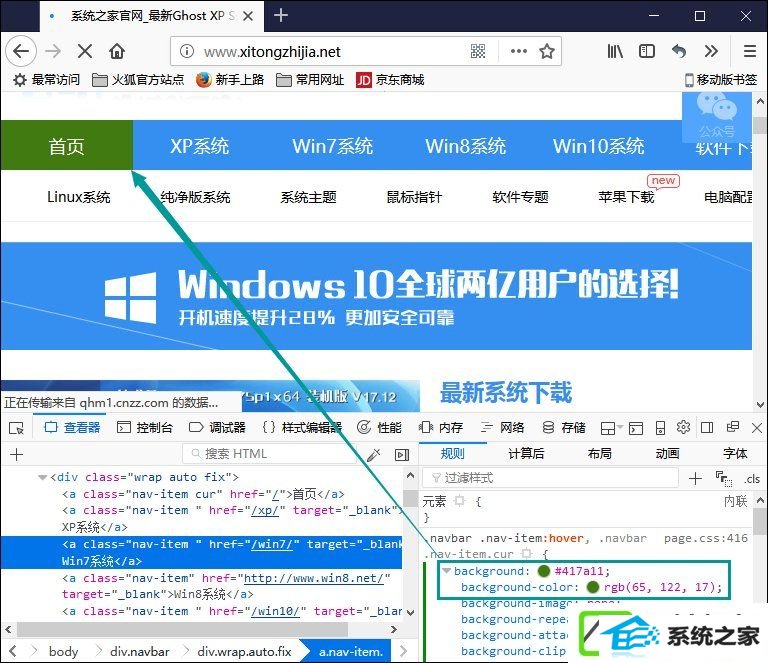Click the 首页 navigation link

67,145
